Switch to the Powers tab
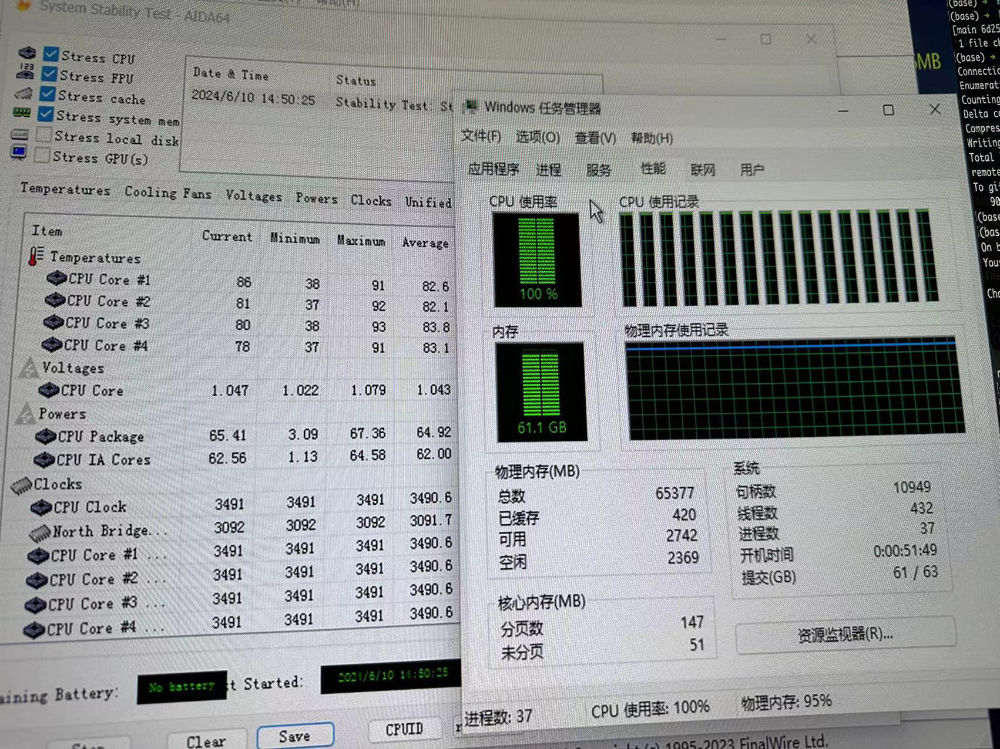The image size is (1000, 749). coord(316,198)
